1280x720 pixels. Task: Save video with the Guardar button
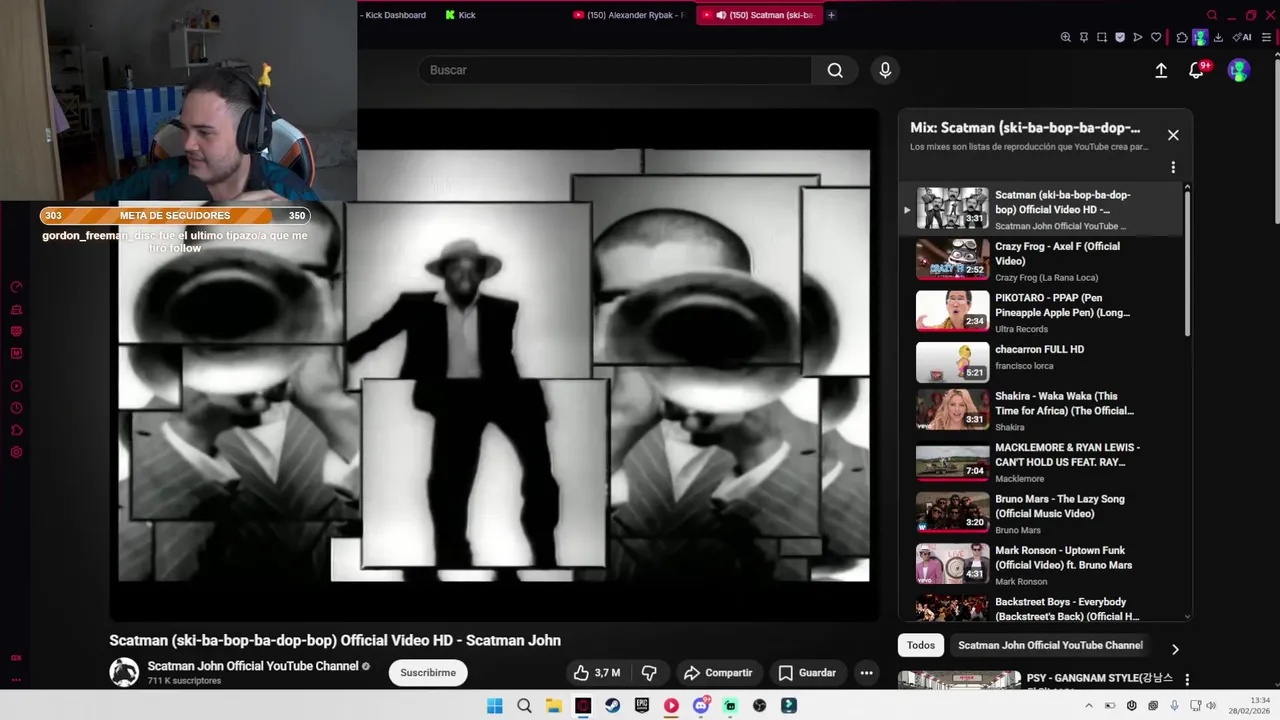tap(807, 673)
